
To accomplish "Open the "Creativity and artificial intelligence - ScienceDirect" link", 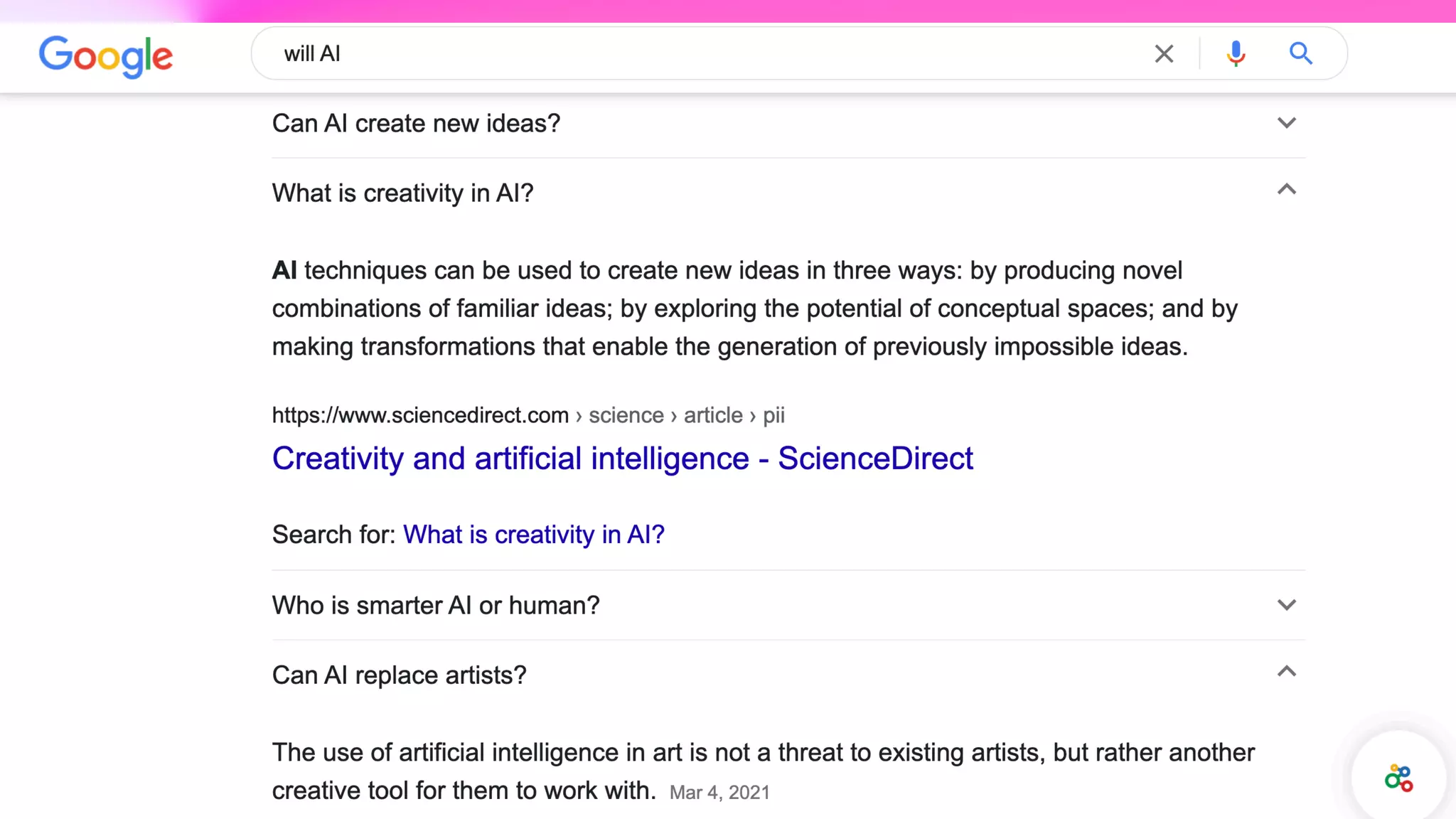I will [x=622, y=459].
